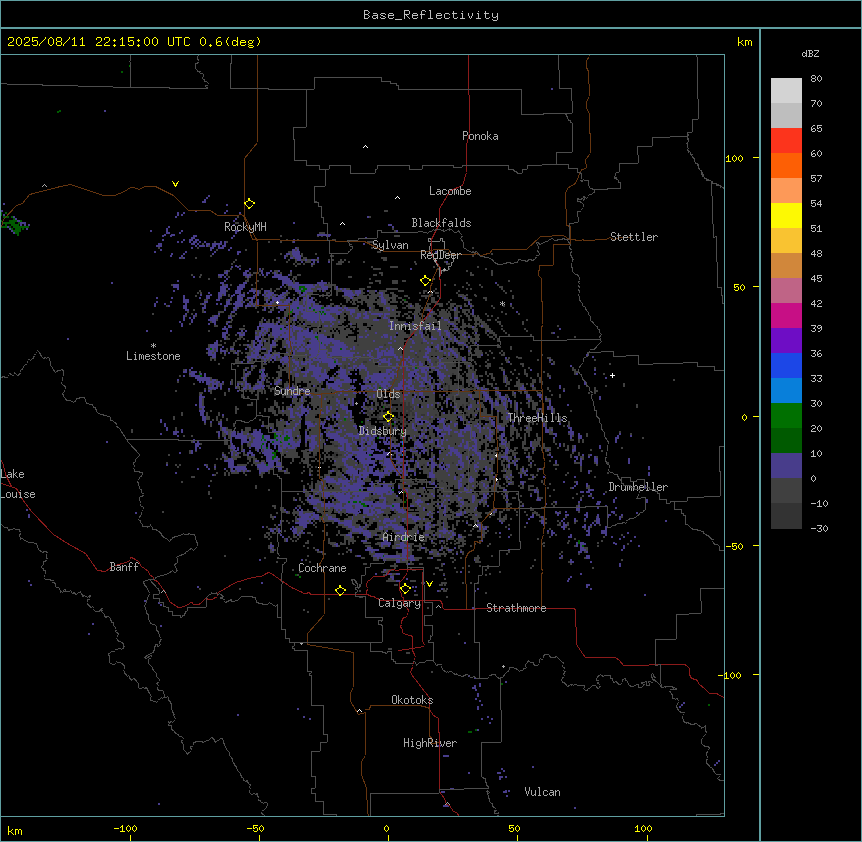862x842 pixels.
Task: Click the Calgary label
Action: pyautogui.click(x=400, y=603)
